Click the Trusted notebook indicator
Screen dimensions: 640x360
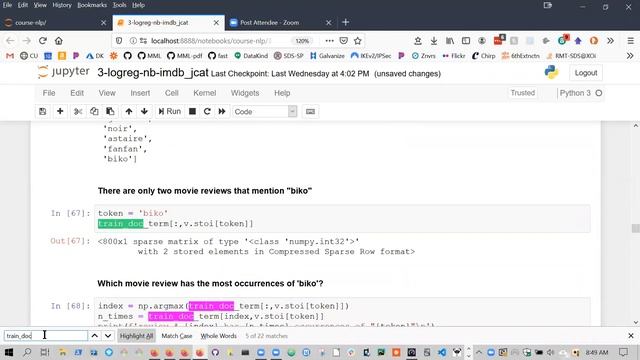coord(522,93)
